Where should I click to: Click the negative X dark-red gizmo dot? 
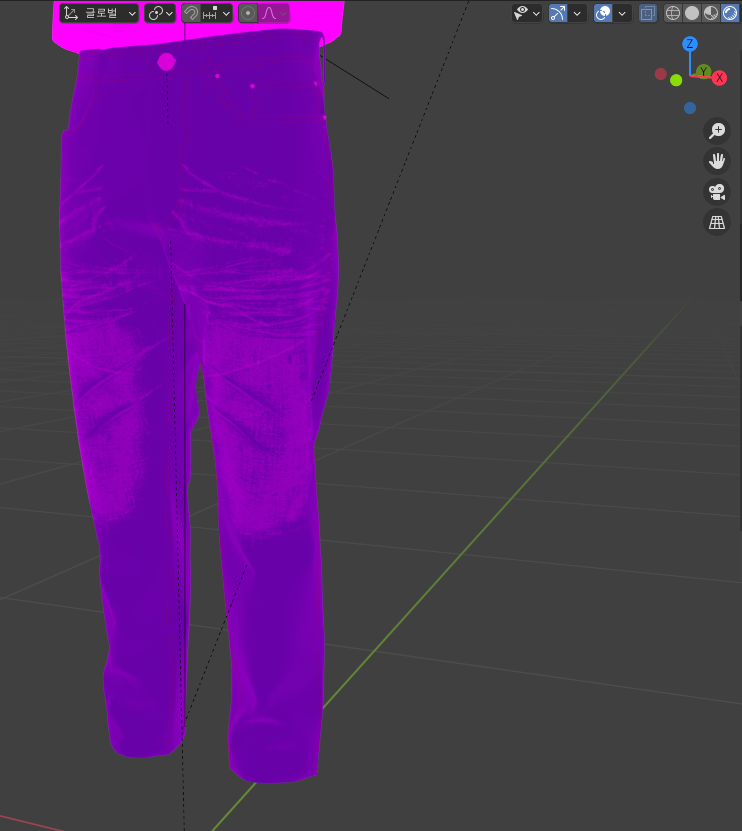[660, 74]
